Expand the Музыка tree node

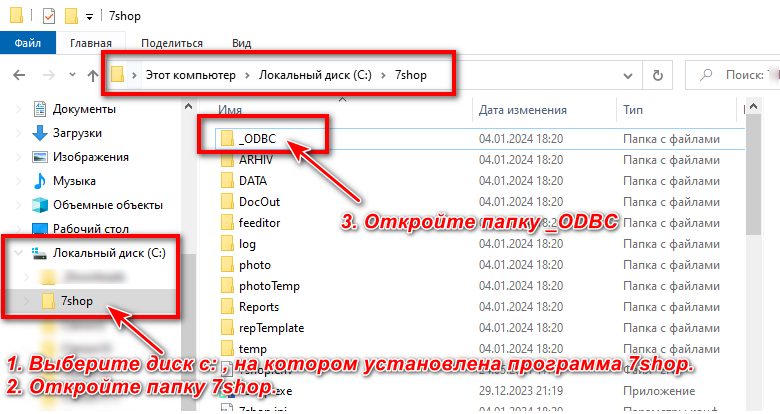[x=18, y=181]
